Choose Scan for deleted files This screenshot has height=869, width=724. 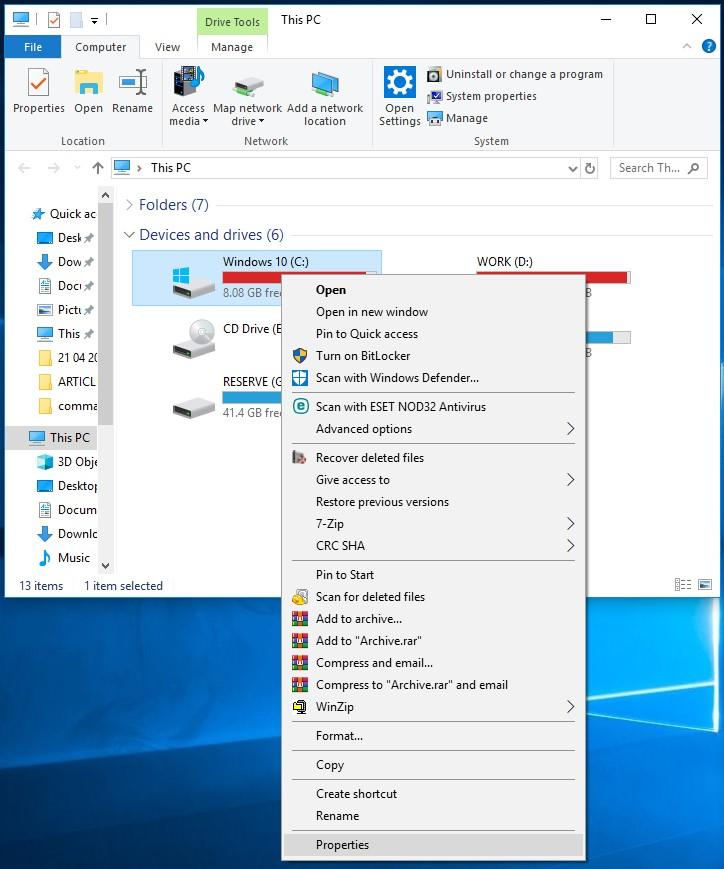click(x=434, y=597)
